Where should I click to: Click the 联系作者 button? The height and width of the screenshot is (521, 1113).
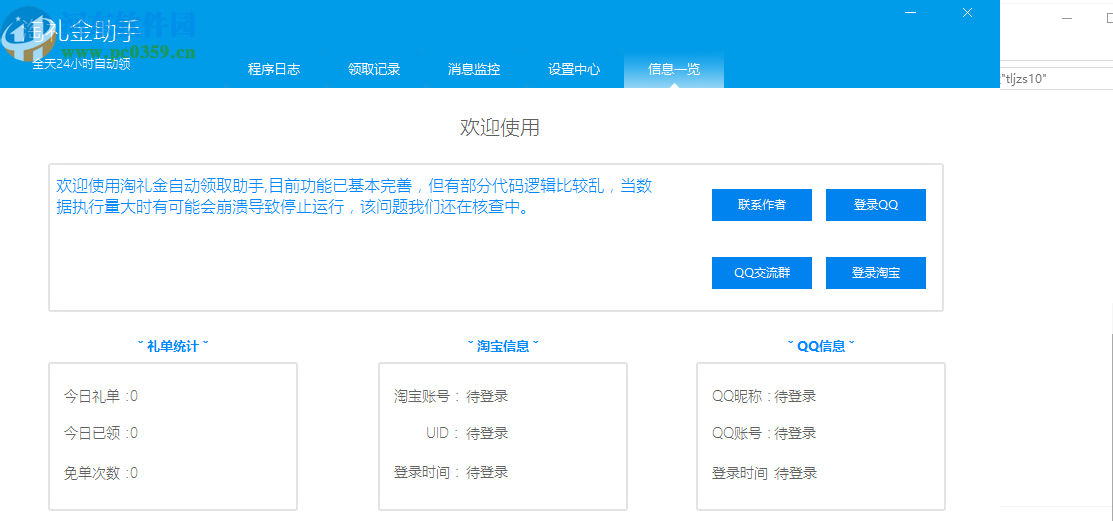762,205
